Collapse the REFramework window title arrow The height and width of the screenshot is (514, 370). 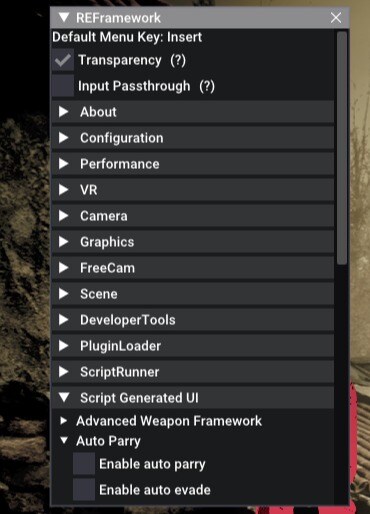click(x=64, y=17)
